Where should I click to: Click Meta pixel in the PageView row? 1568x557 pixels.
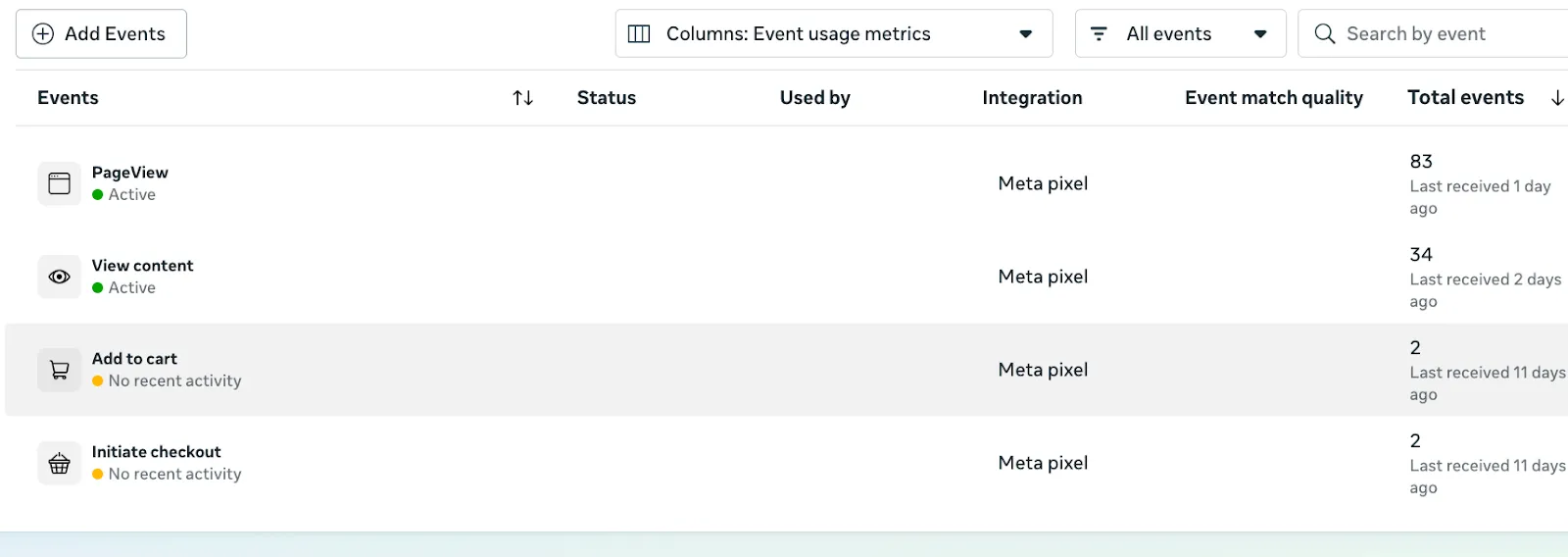tap(1043, 183)
